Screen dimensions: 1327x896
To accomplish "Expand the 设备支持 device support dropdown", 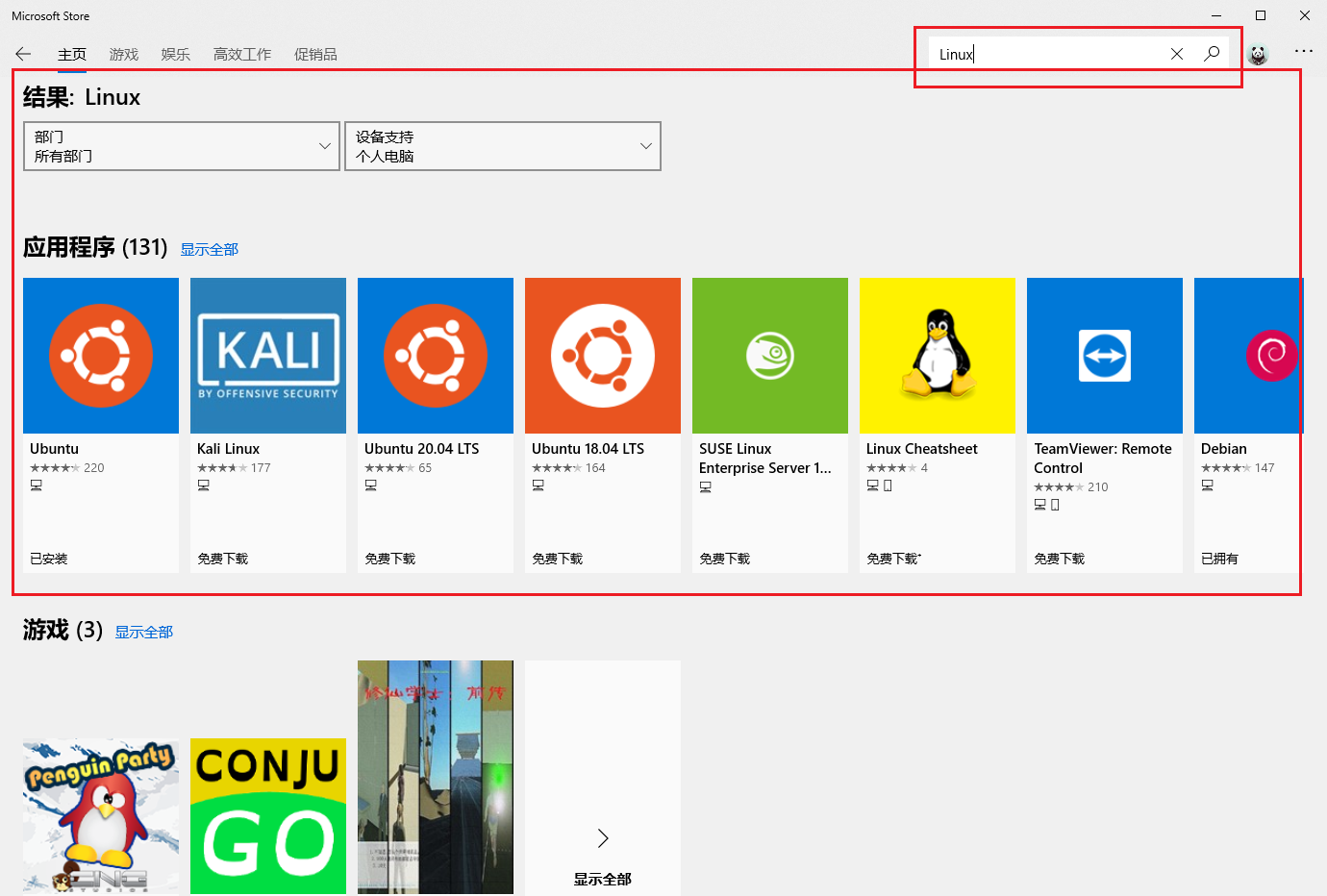I will (503, 146).
